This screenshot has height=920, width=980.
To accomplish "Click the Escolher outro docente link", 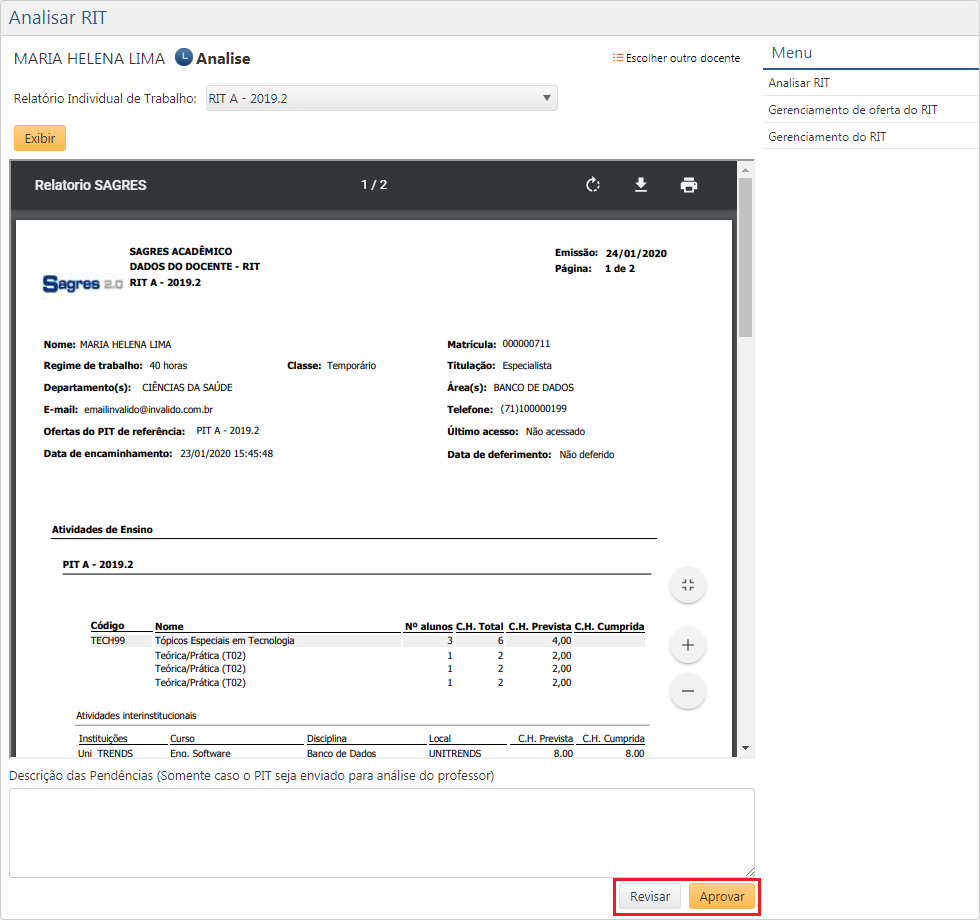I will point(683,58).
